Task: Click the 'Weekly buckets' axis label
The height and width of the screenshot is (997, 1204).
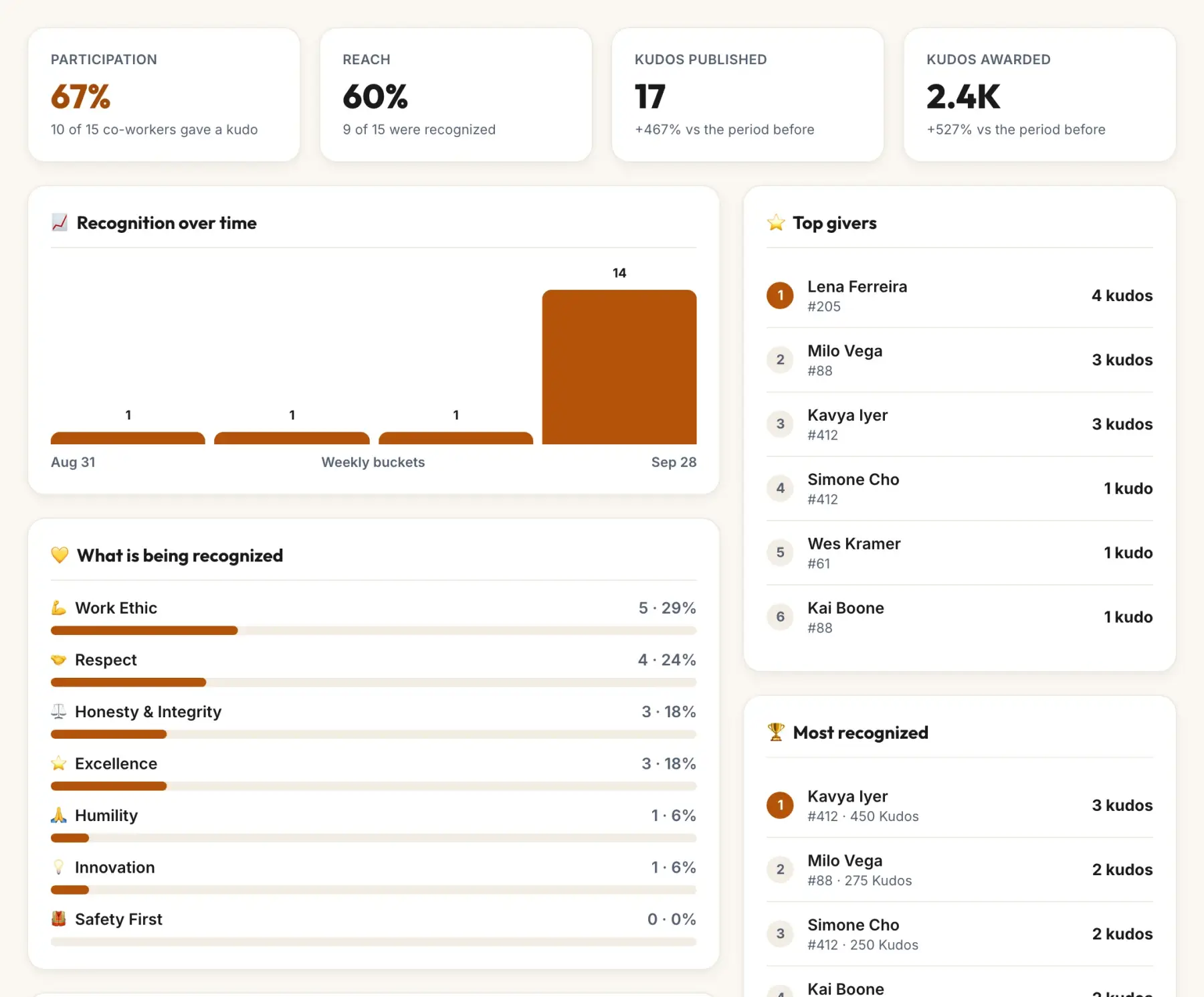Action: coord(373,462)
